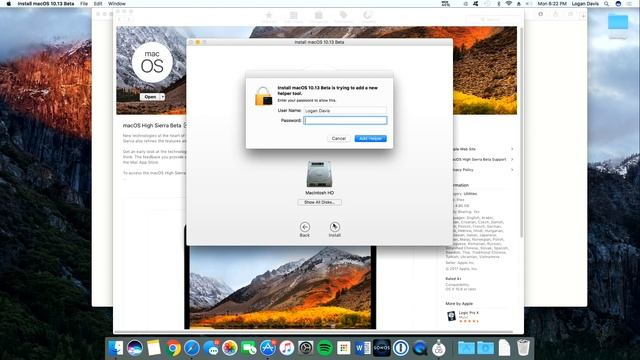Cancel the helper tool authentication prompt
Viewport: 640px width, 360px height.
[338, 138]
